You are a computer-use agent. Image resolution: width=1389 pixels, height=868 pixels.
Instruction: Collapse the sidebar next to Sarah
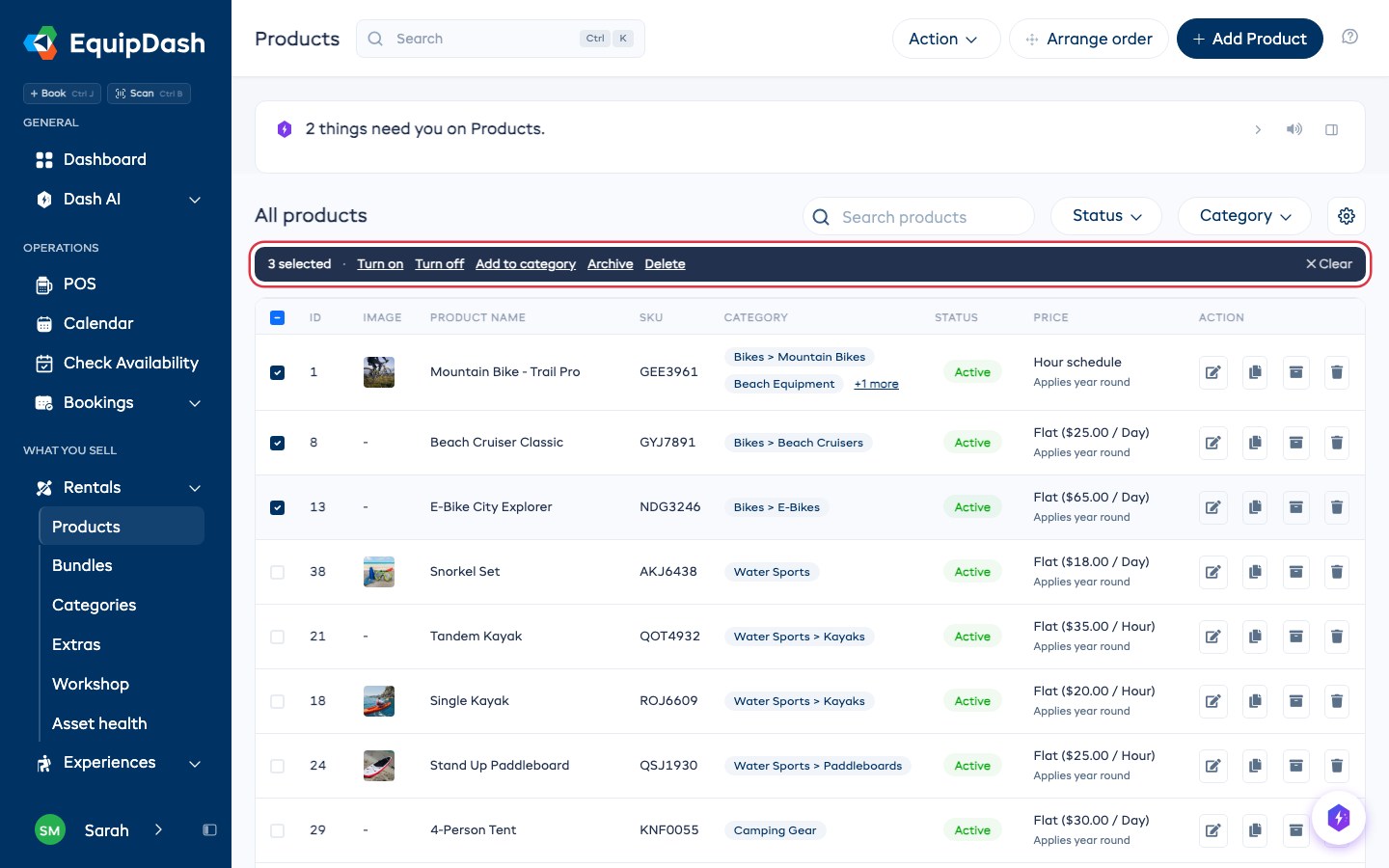tap(209, 830)
